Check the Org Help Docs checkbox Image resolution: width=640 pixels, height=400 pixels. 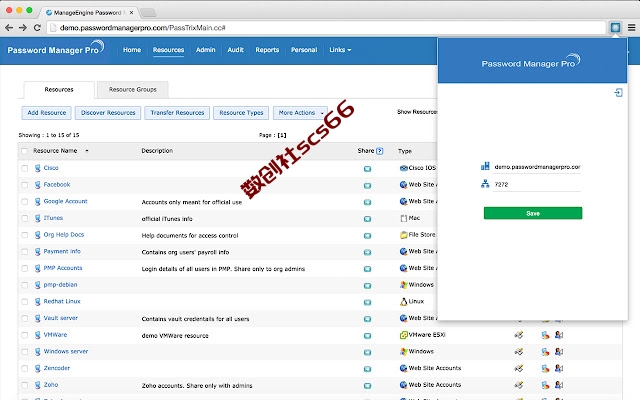[24, 235]
